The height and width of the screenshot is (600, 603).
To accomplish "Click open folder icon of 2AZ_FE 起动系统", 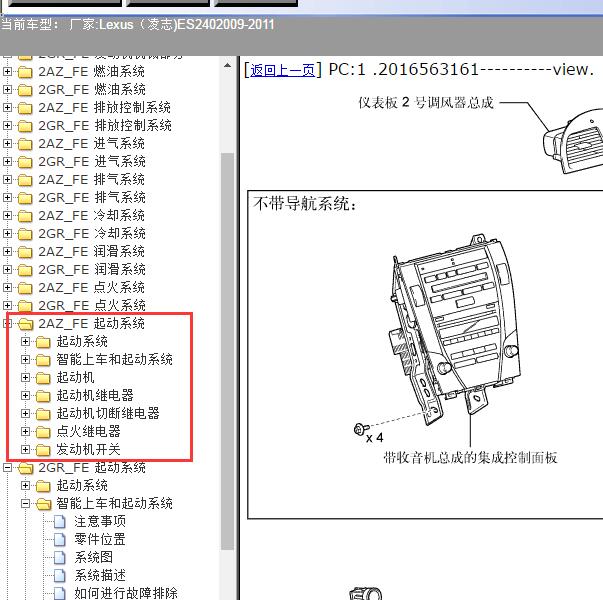I will [x=25, y=324].
